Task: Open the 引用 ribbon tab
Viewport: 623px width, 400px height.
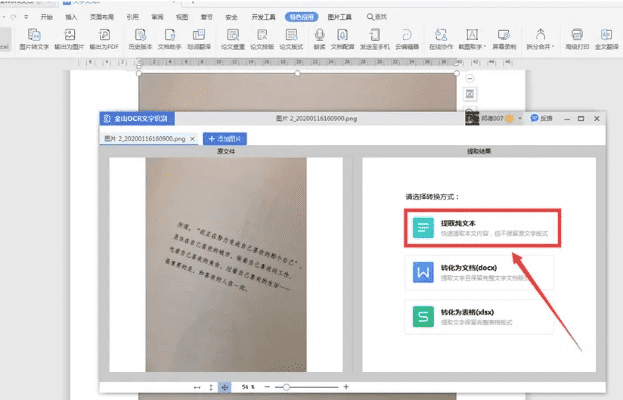Action: [x=132, y=17]
